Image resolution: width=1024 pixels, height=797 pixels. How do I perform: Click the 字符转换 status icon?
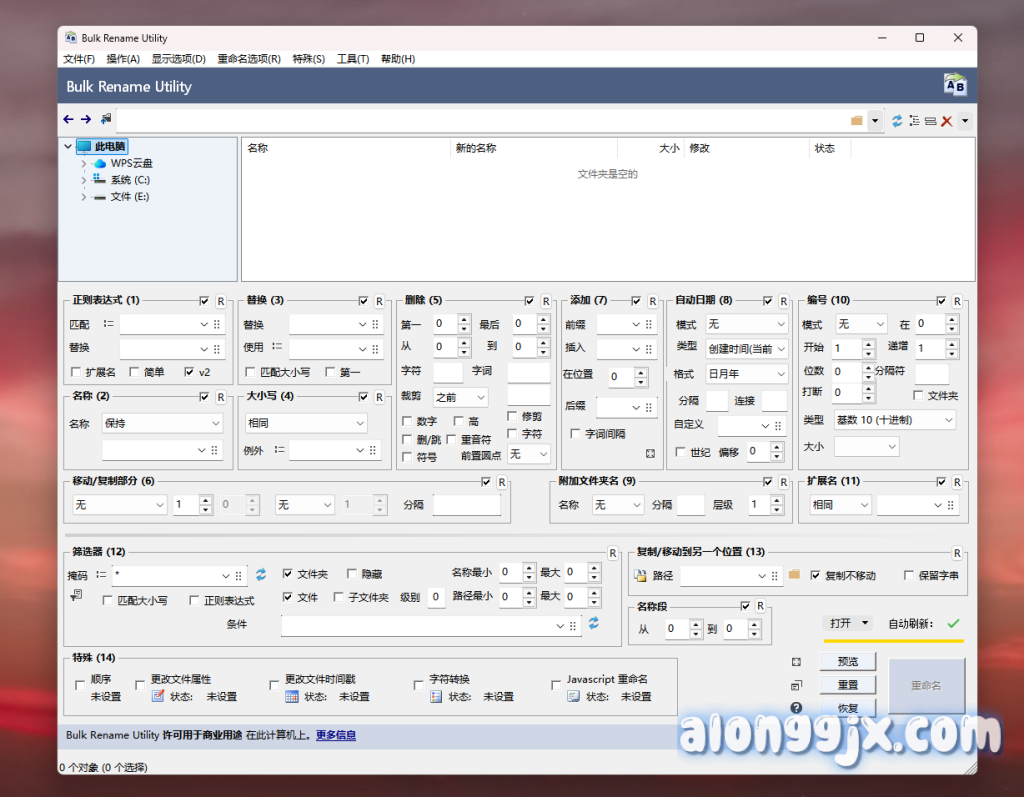(x=436, y=697)
